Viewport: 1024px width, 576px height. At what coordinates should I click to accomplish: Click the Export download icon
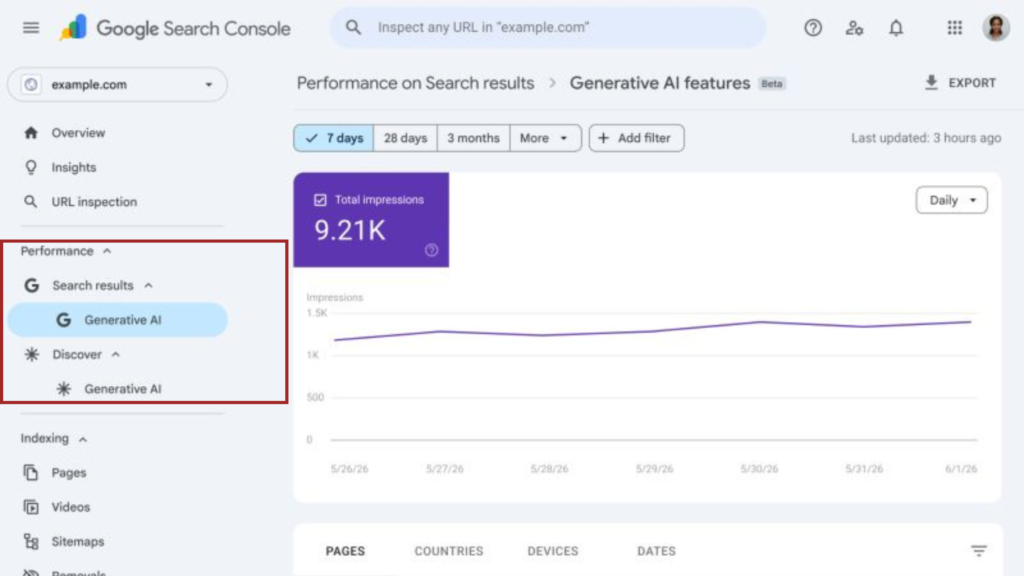click(931, 83)
